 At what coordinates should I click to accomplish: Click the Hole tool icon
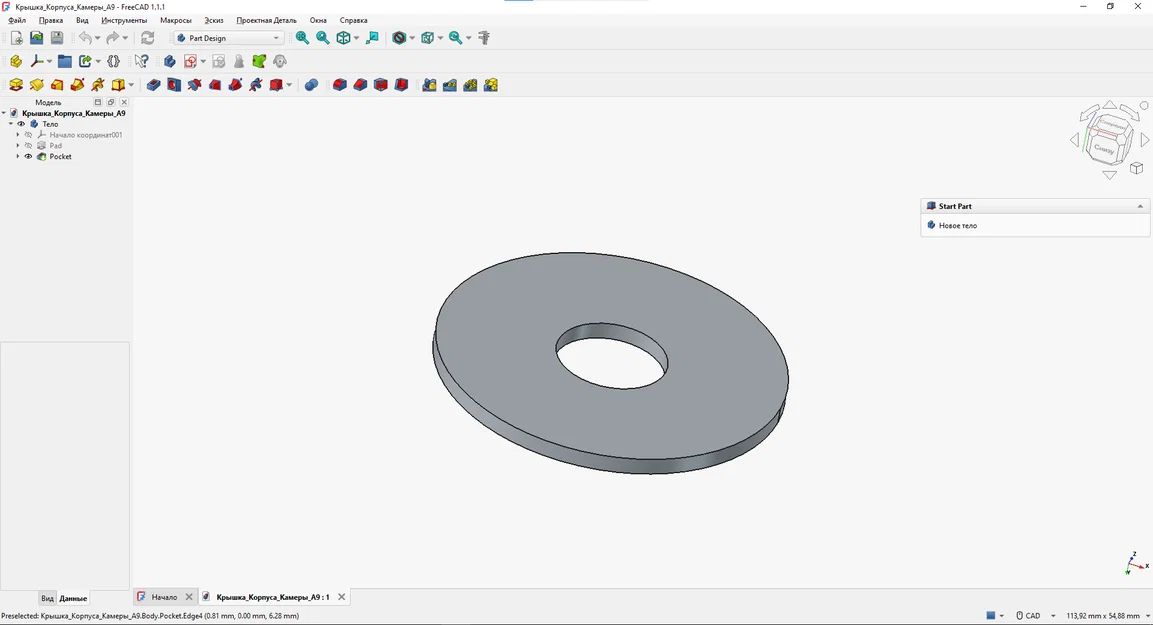174,85
